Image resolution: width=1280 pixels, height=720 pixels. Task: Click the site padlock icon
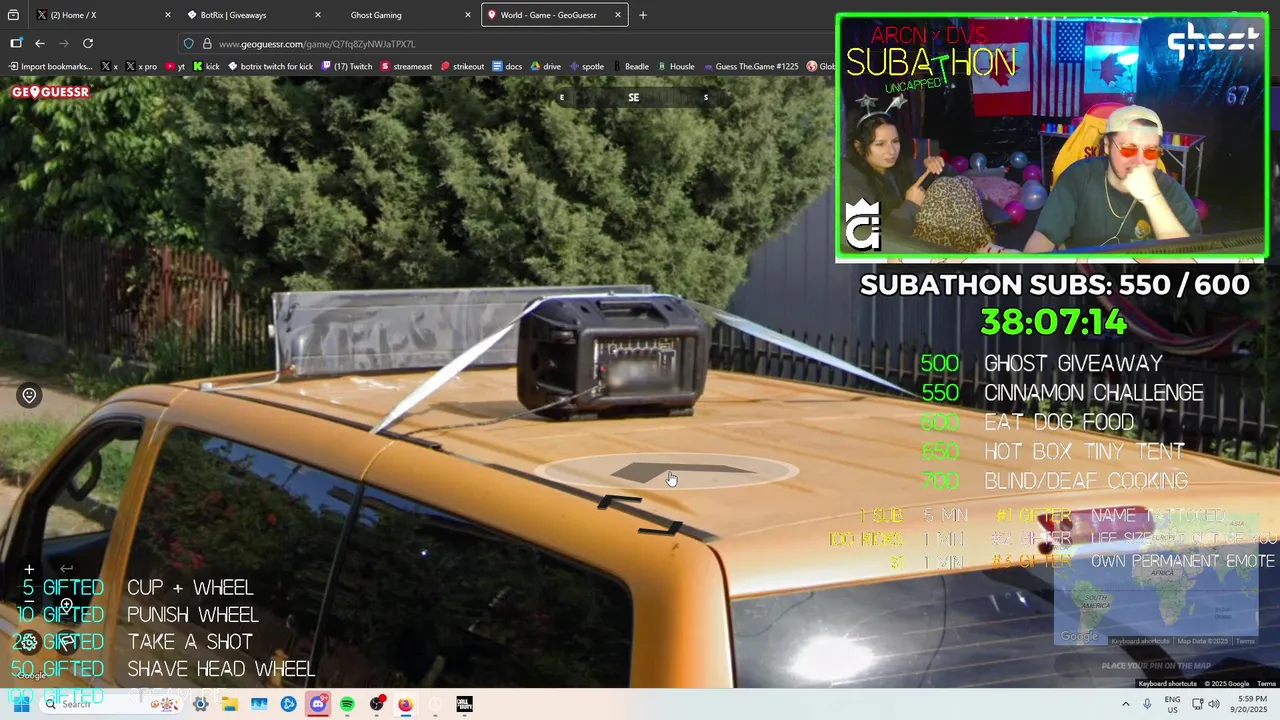[x=207, y=43]
